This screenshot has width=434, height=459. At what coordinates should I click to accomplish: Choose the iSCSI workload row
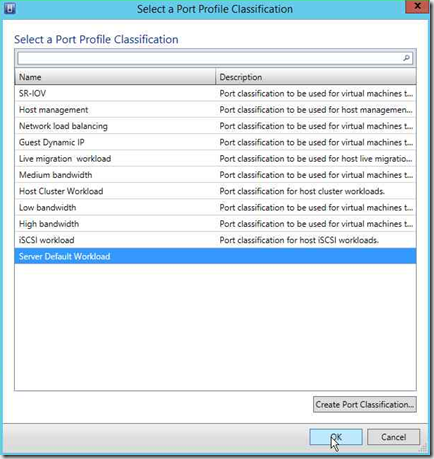[215, 240]
